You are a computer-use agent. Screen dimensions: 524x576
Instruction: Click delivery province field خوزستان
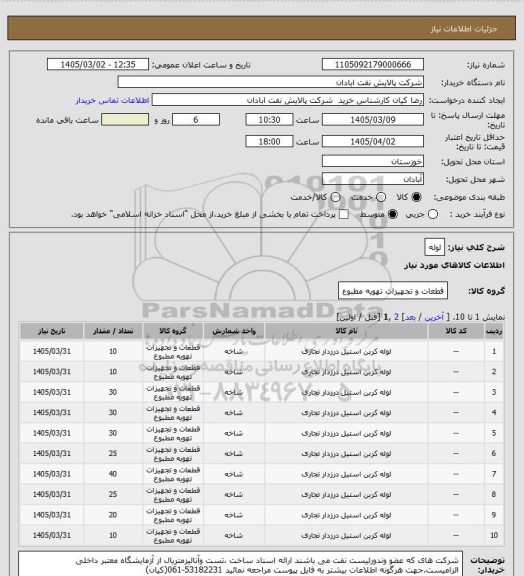(x=373, y=161)
